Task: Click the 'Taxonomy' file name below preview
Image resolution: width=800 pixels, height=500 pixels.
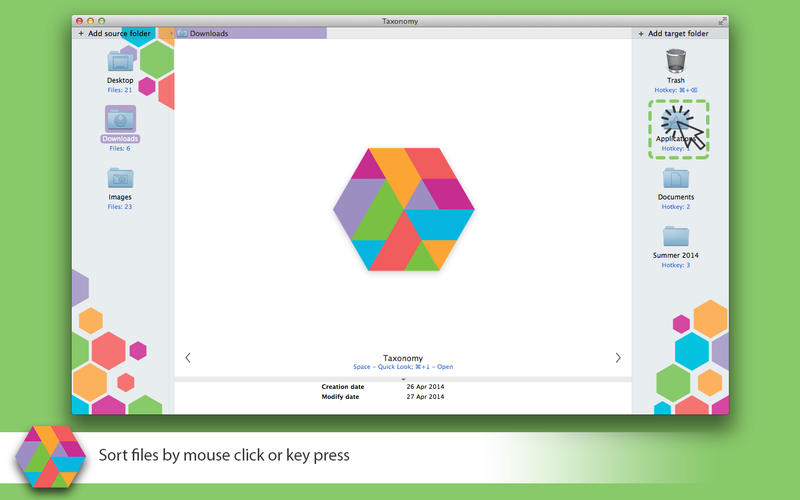Action: click(403, 358)
